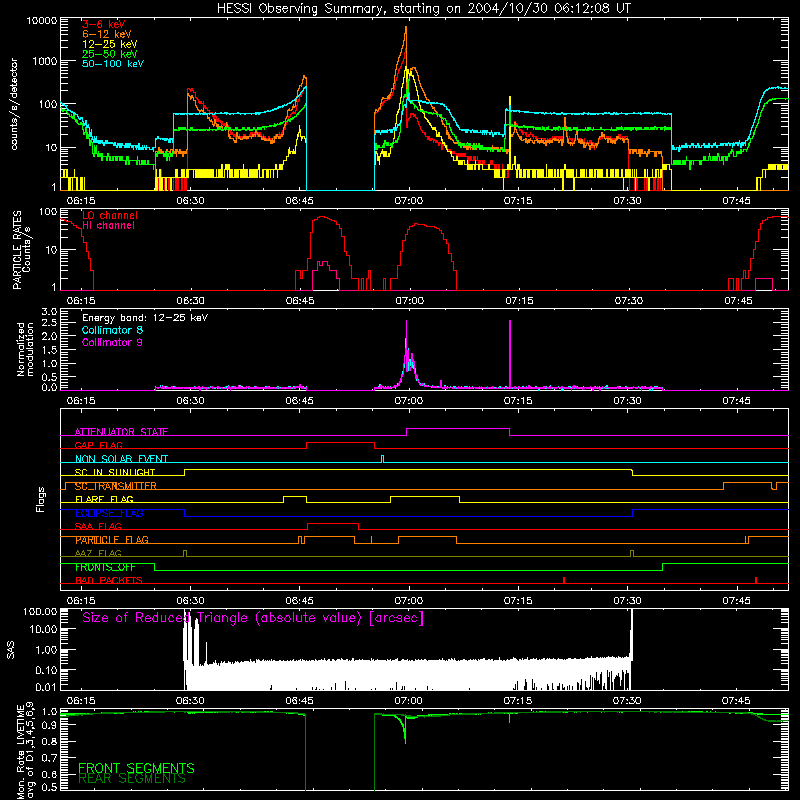Click the 'SAA_FLAG' label
Viewport: 800px width, 800px height.
tap(98, 526)
